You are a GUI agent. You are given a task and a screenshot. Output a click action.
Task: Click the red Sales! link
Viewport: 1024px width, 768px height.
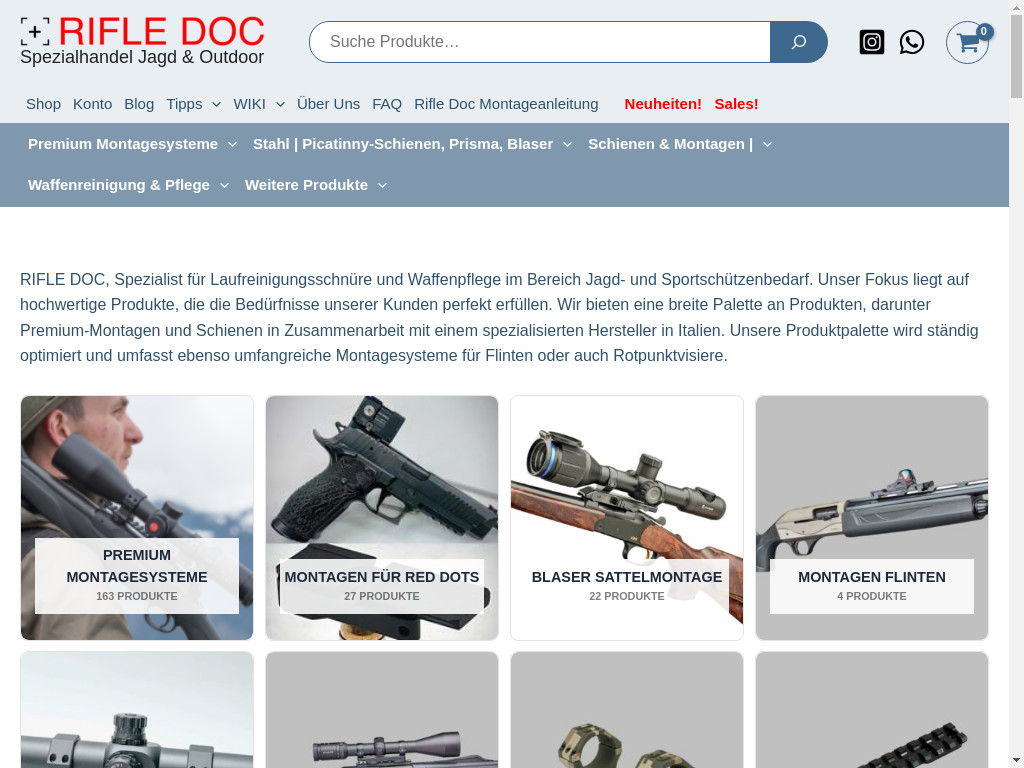click(736, 104)
